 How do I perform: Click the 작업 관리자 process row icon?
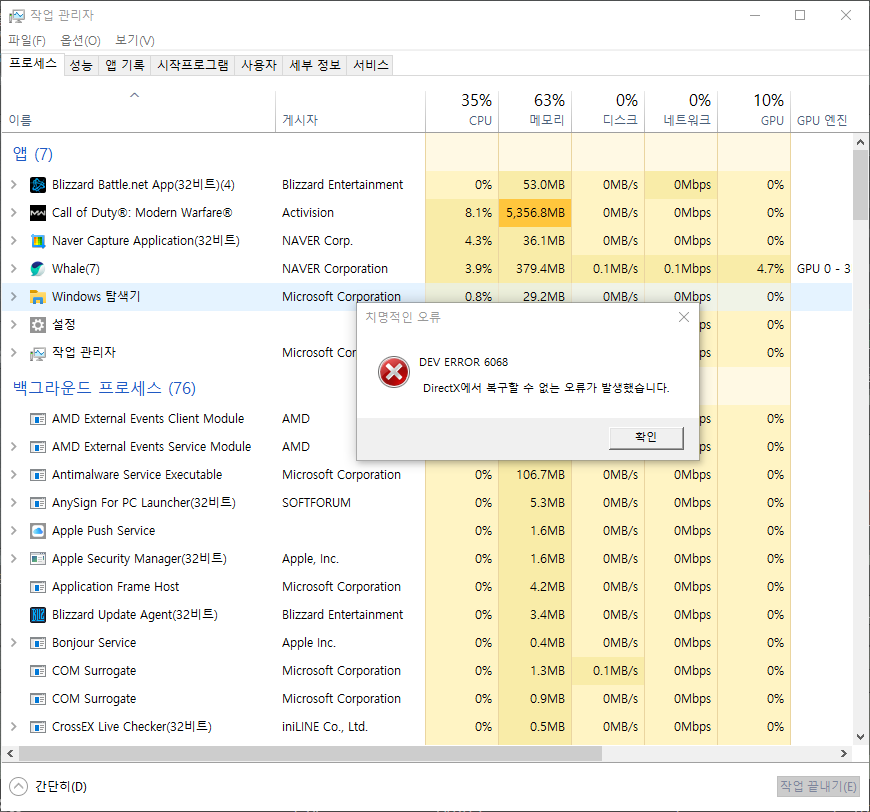click(x=38, y=353)
